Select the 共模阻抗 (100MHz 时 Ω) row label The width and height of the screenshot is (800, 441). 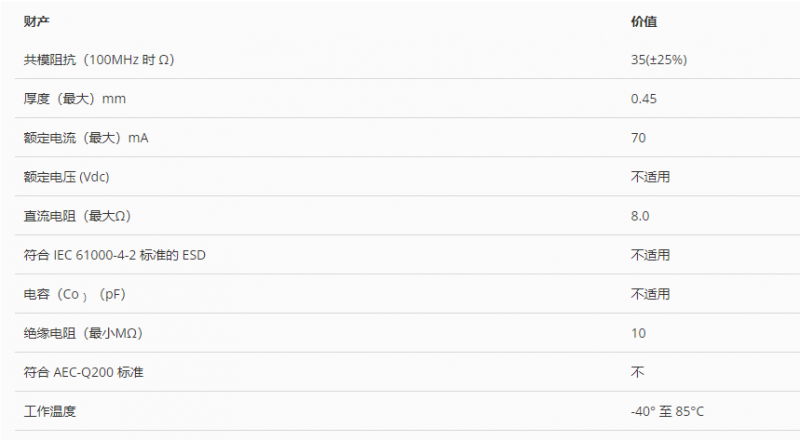(99, 60)
